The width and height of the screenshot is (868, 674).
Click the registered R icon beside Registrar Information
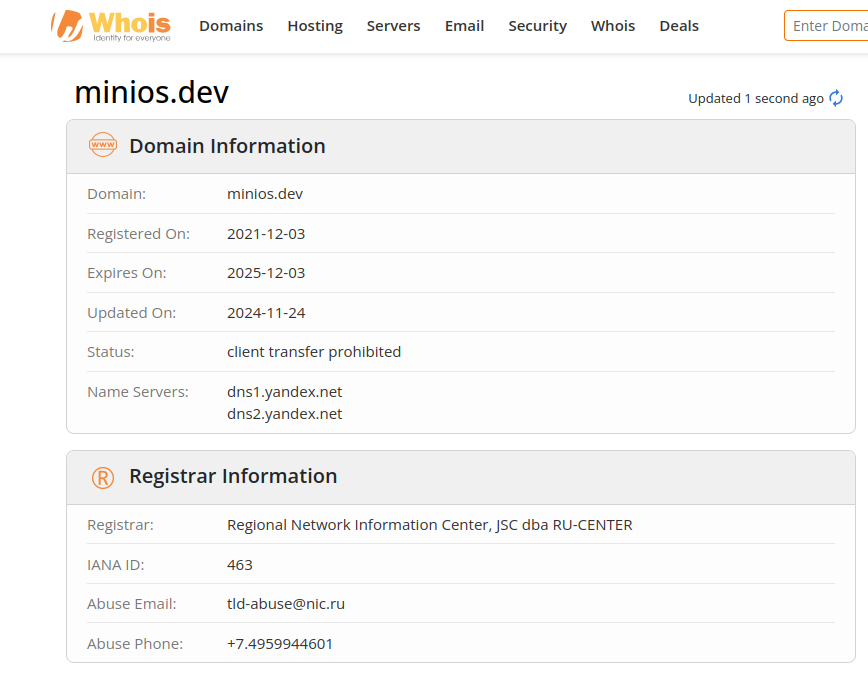coord(103,477)
